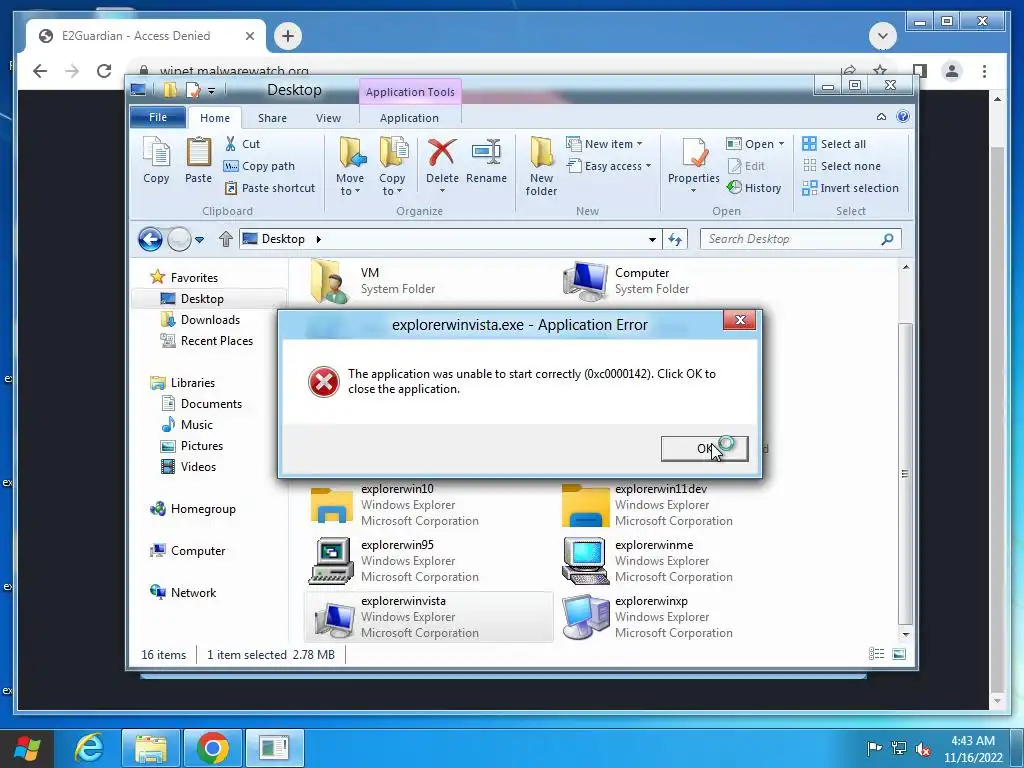1024x768 pixels.
Task: Open the Windows Start button
Action: tap(27, 748)
